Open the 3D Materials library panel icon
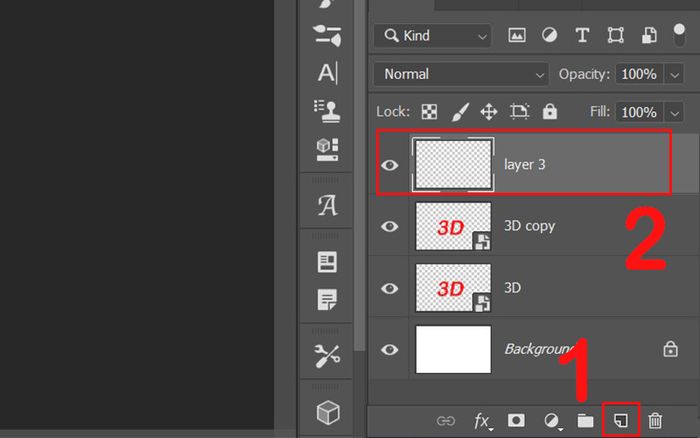 click(327, 149)
